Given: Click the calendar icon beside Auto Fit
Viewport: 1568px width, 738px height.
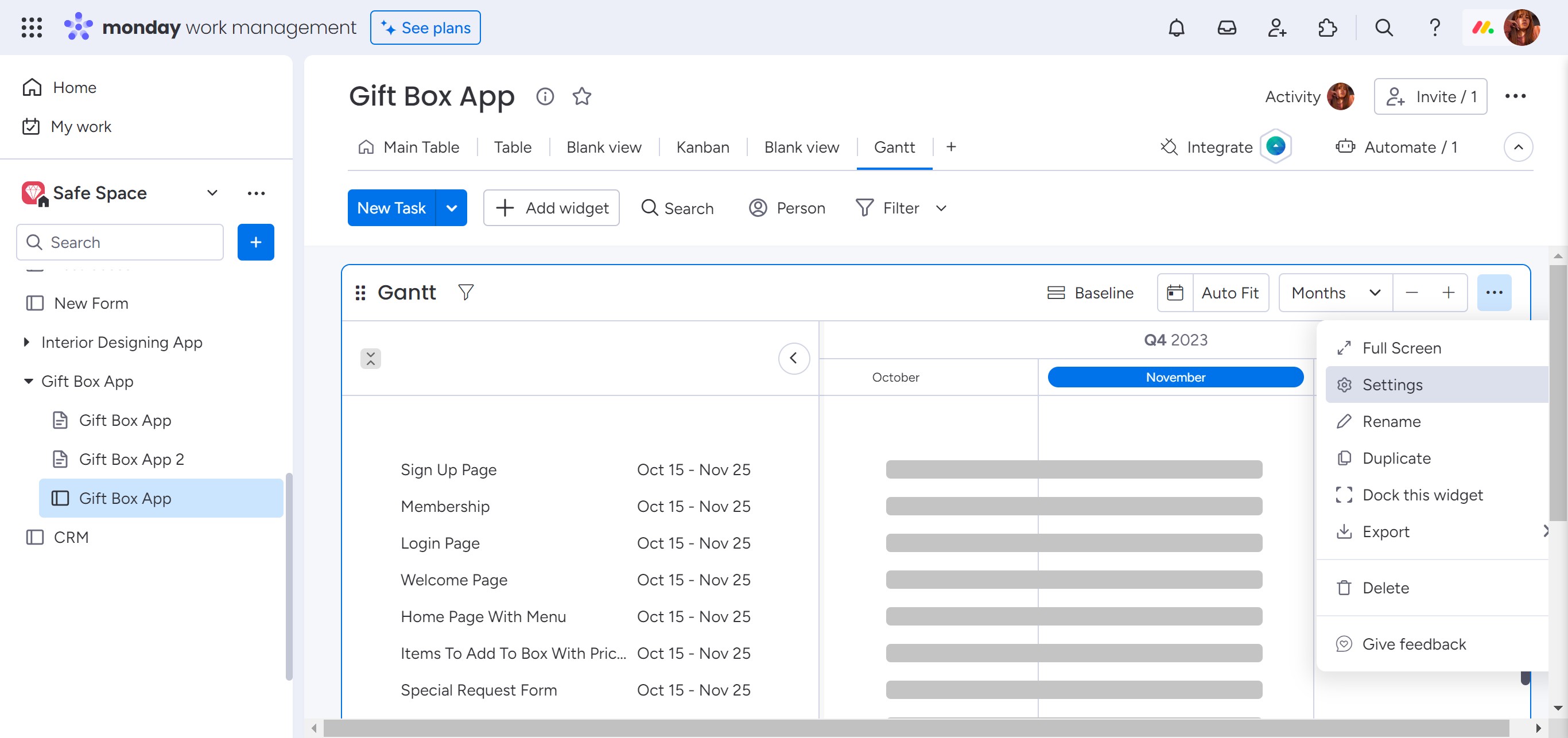Looking at the screenshot, I should 1175,293.
